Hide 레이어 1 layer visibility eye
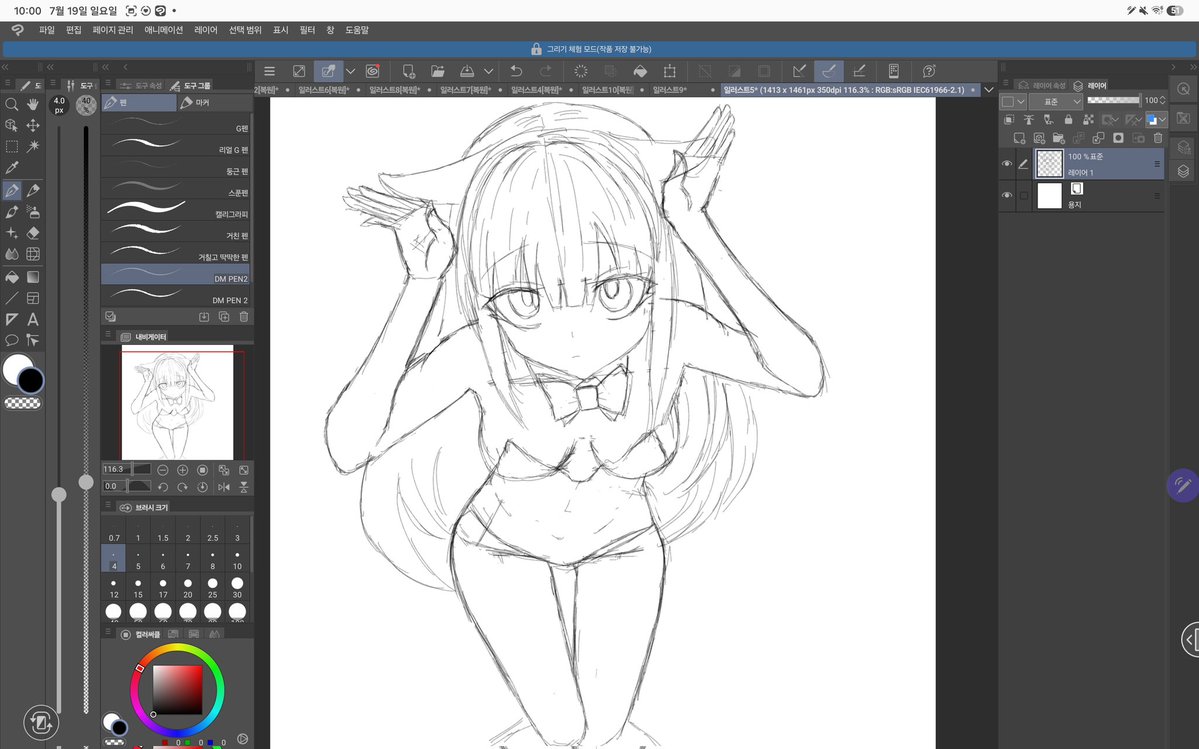This screenshot has height=749, width=1199. (1006, 164)
